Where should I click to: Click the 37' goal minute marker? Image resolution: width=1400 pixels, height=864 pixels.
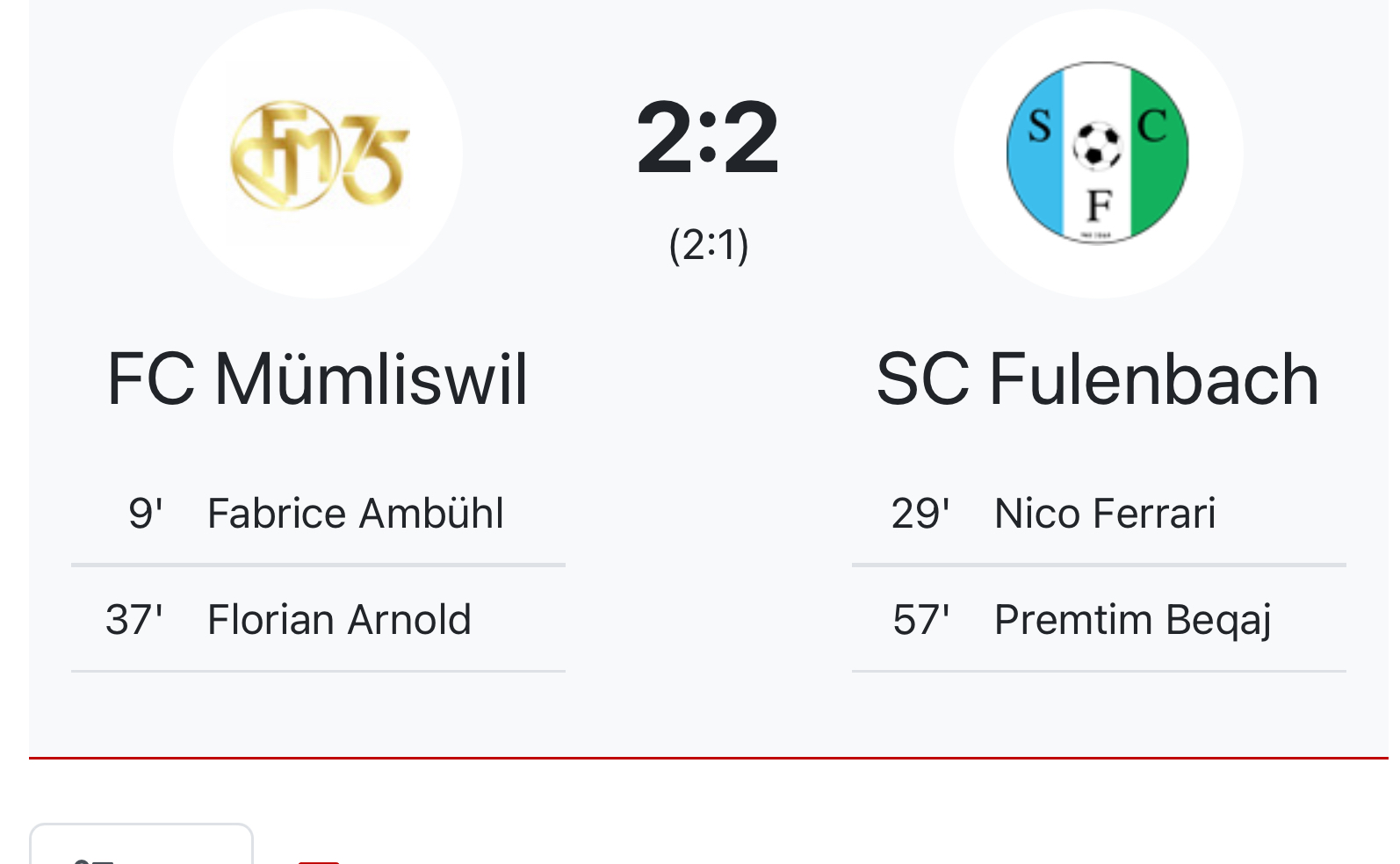(x=134, y=620)
